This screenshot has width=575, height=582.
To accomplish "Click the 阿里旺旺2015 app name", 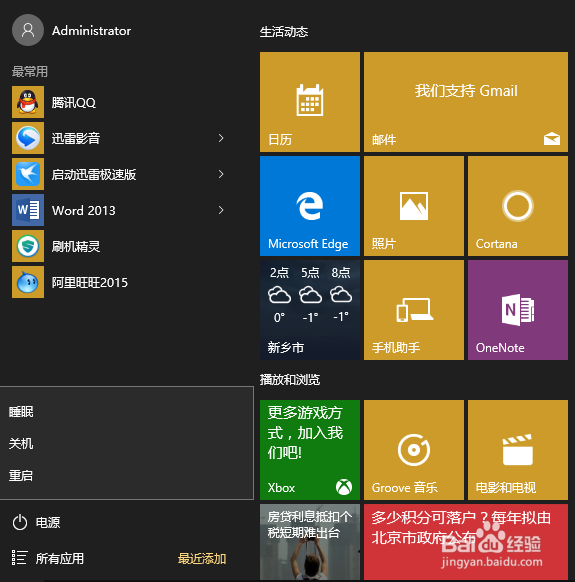I will (90, 282).
